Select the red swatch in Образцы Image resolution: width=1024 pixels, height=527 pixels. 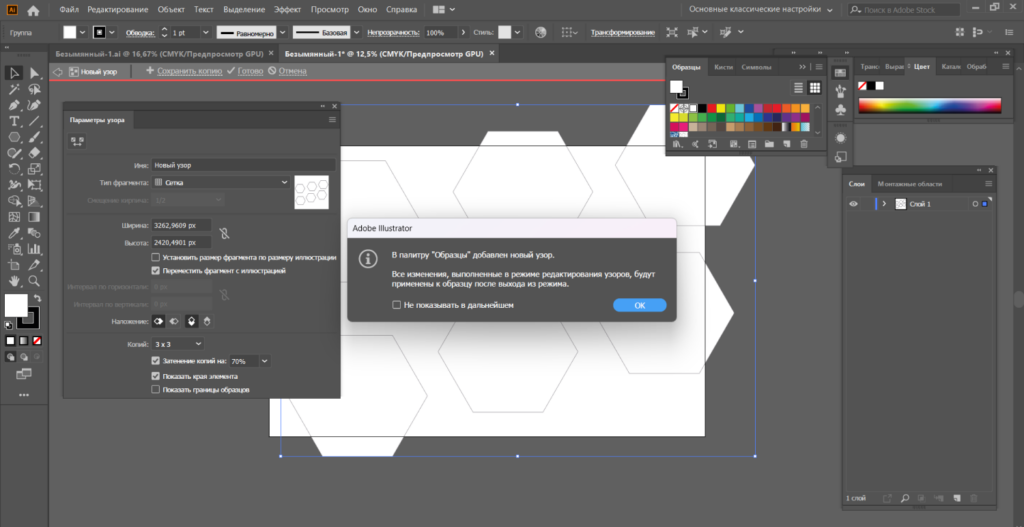711,108
